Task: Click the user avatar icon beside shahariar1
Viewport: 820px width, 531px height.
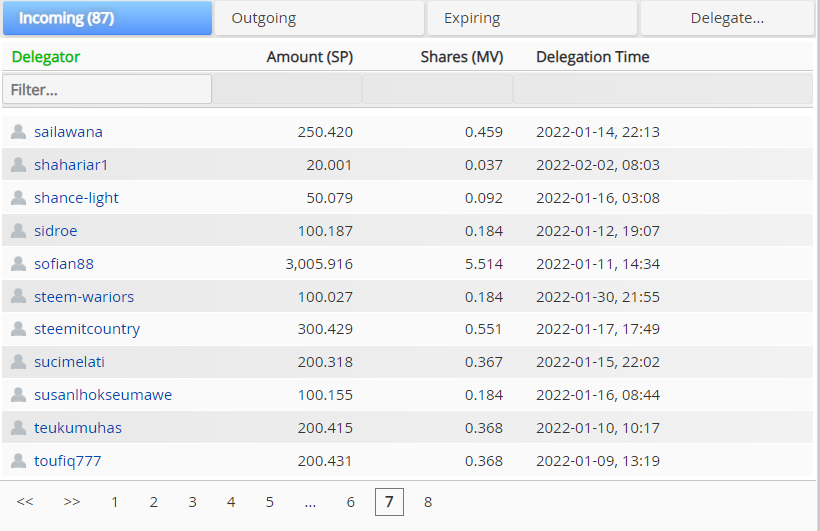Action: tap(18, 165)
